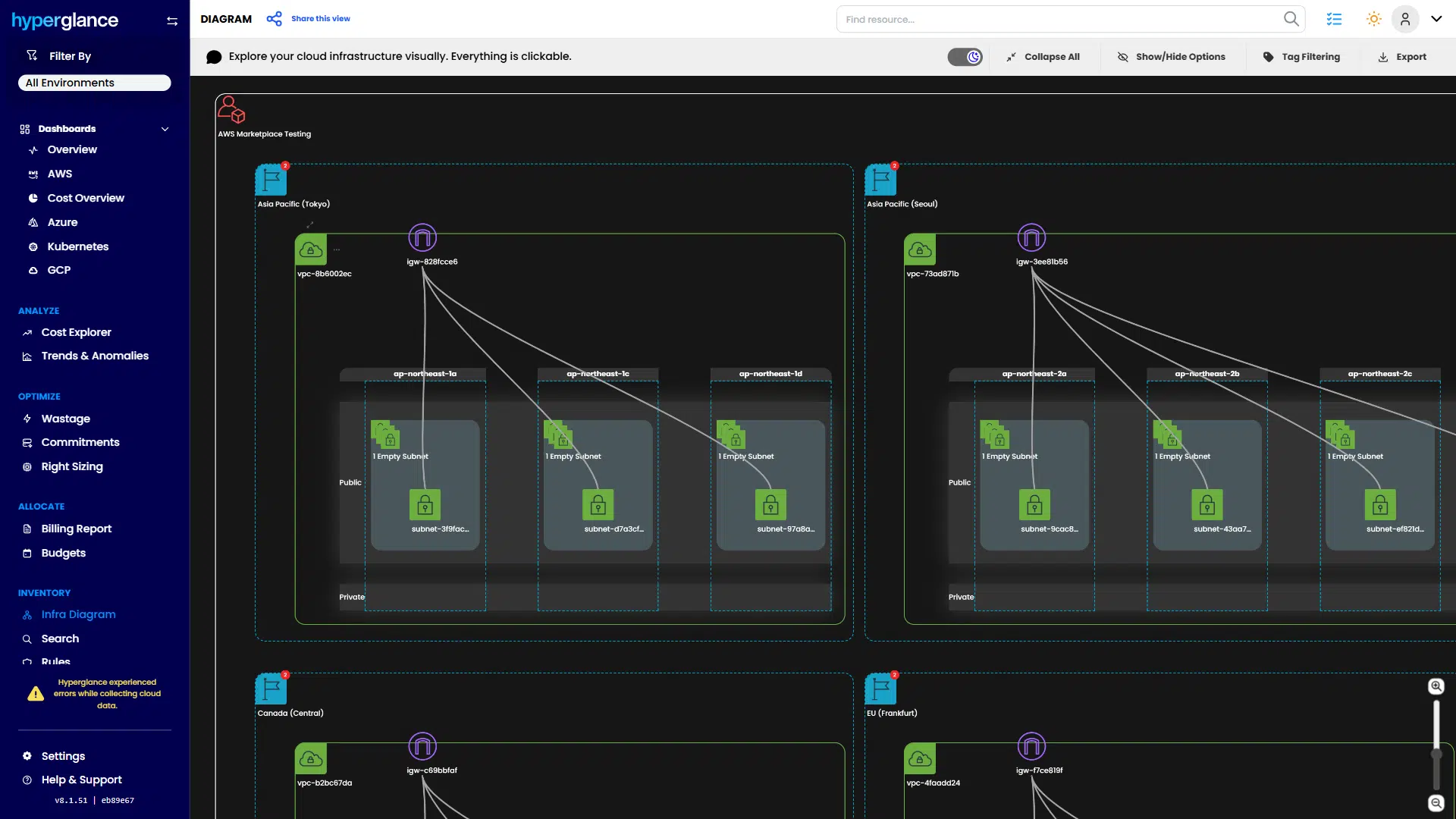
Task: Click the Share this view link
Action: click(320, 19)
